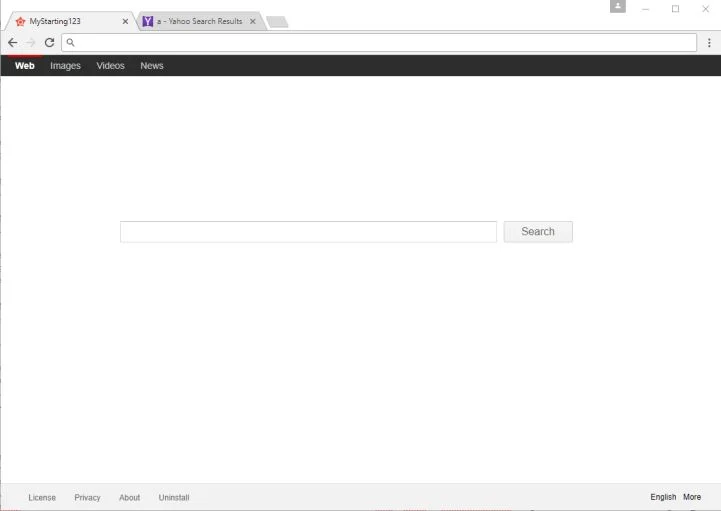Open the user profile icon in title bar

[x=618, y=6]
